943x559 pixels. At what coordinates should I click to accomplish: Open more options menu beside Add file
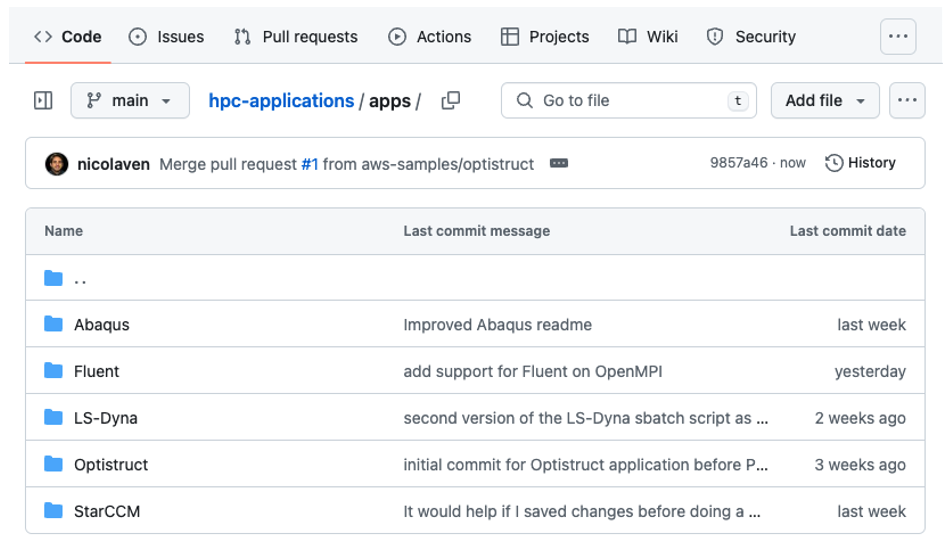point(907,100)
